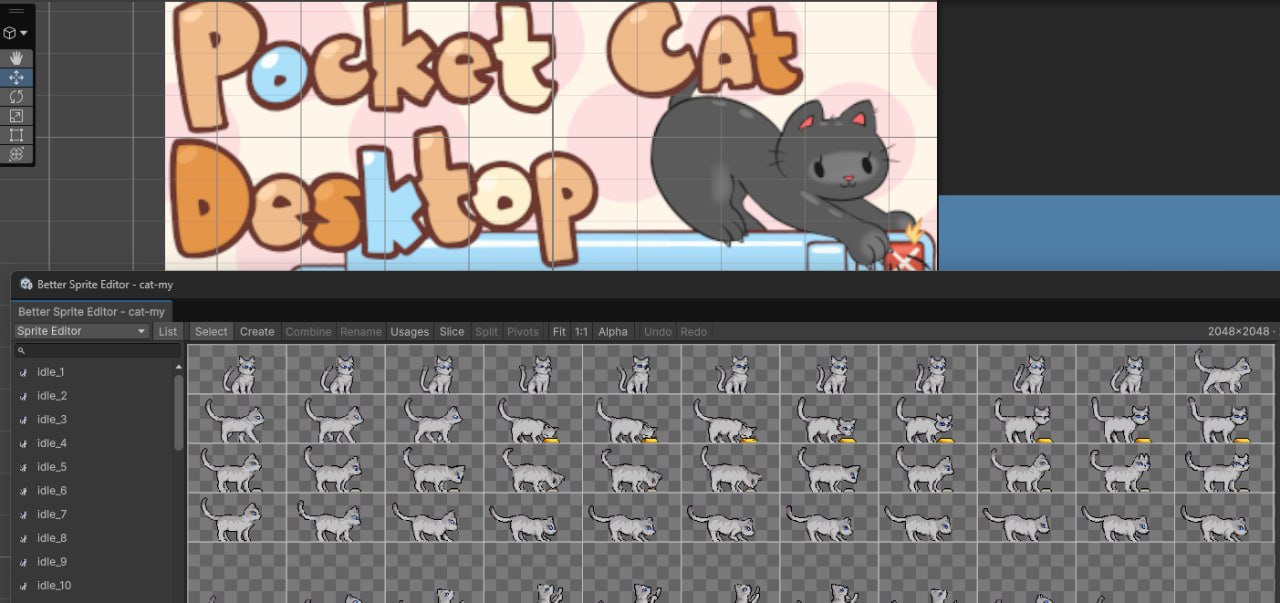Click the Undo button
Screen dimensions: 1280x603
[657, 331]
